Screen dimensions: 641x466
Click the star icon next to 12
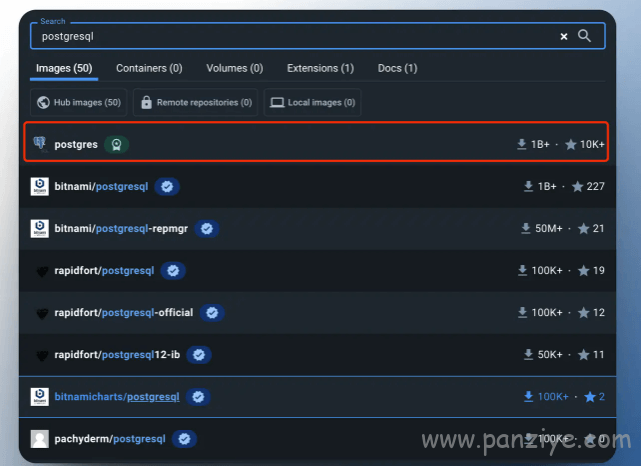[583, 313]
